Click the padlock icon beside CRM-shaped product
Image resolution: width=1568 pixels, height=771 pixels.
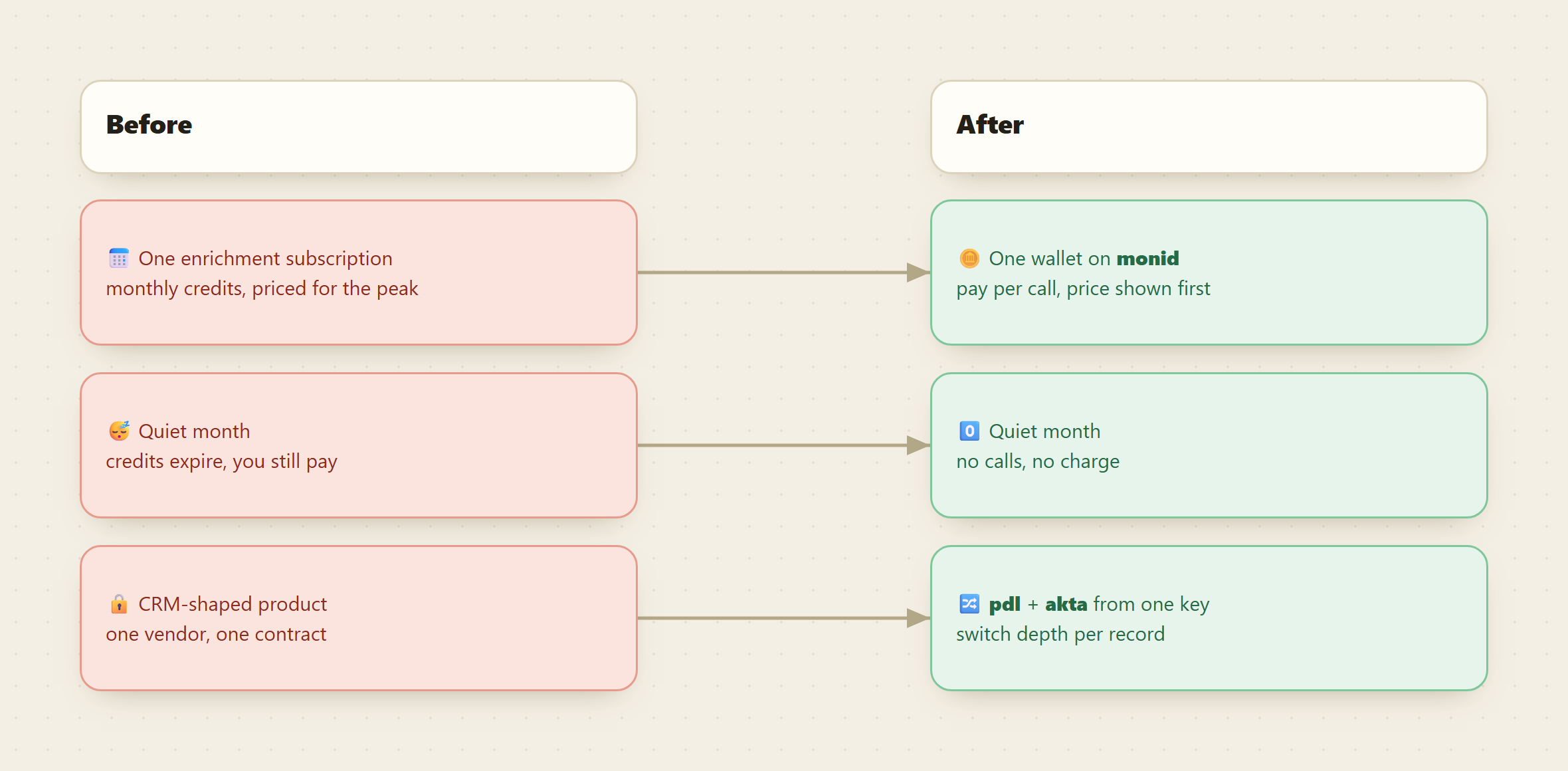119,604
